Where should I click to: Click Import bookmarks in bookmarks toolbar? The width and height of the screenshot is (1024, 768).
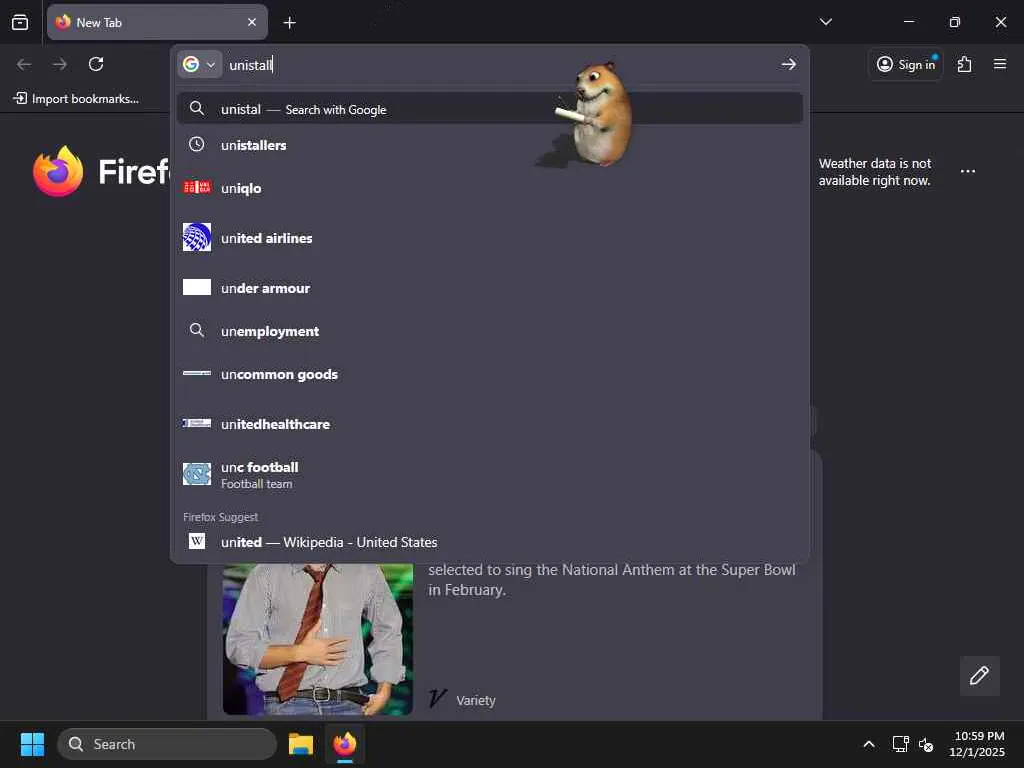tap(76, 99)
